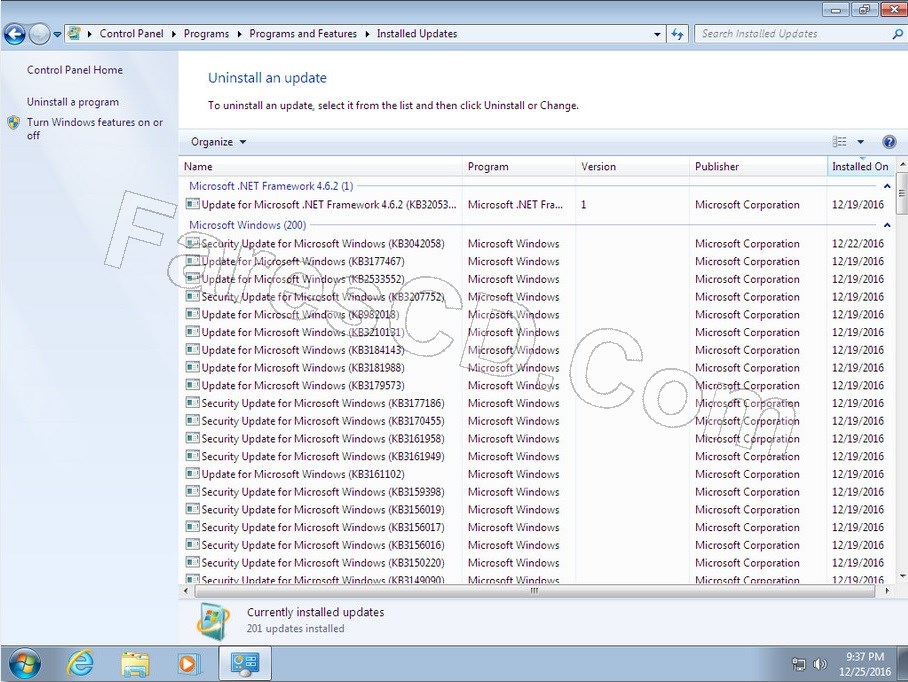The image size is (908, 682).
Task: Open Windows Media Player from taskbar
Action: point(188,664)
